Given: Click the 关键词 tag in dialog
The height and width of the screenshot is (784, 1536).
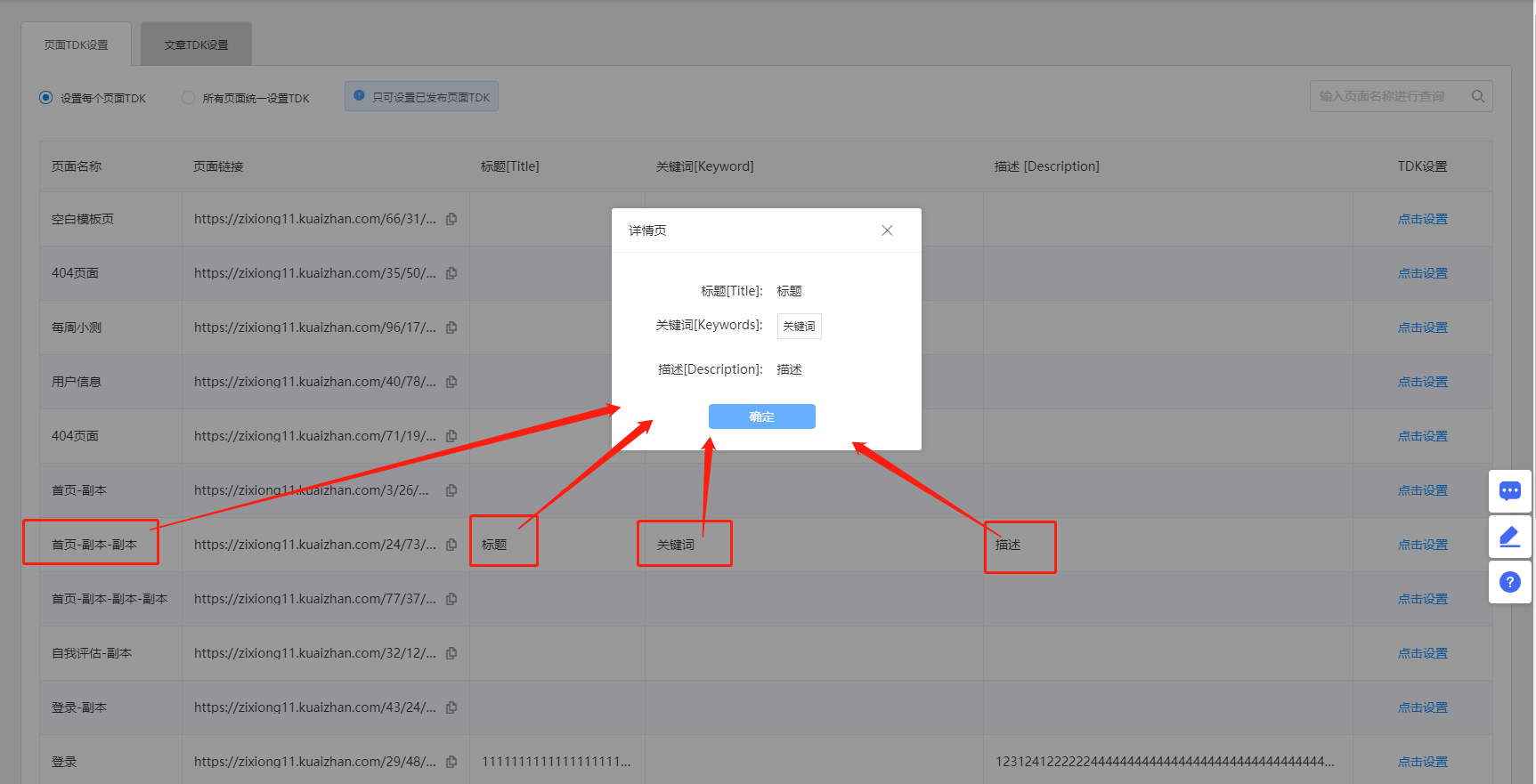Looking at the screenshot, I should tap(799, 327).
